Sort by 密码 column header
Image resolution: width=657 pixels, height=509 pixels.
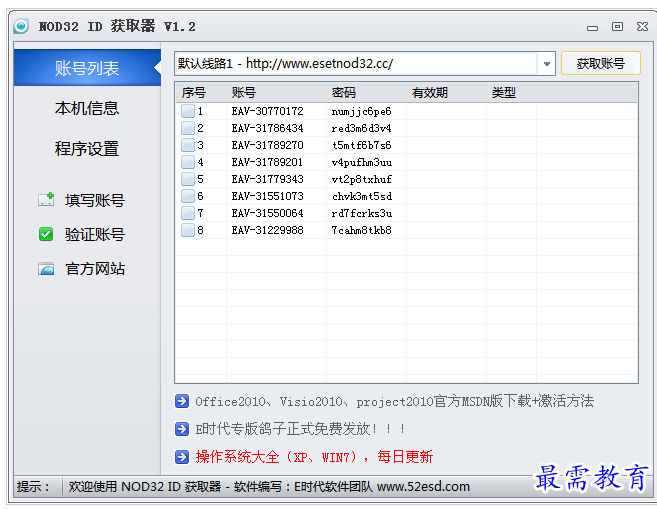(x=344, y=93)
